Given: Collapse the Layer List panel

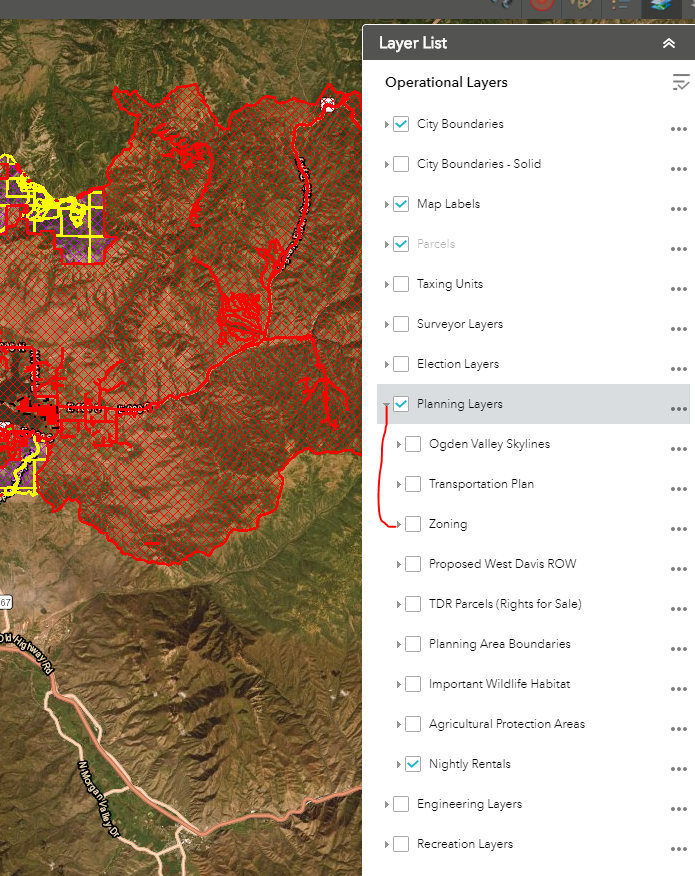Looking at the screenshot, I should click(669, 43).
